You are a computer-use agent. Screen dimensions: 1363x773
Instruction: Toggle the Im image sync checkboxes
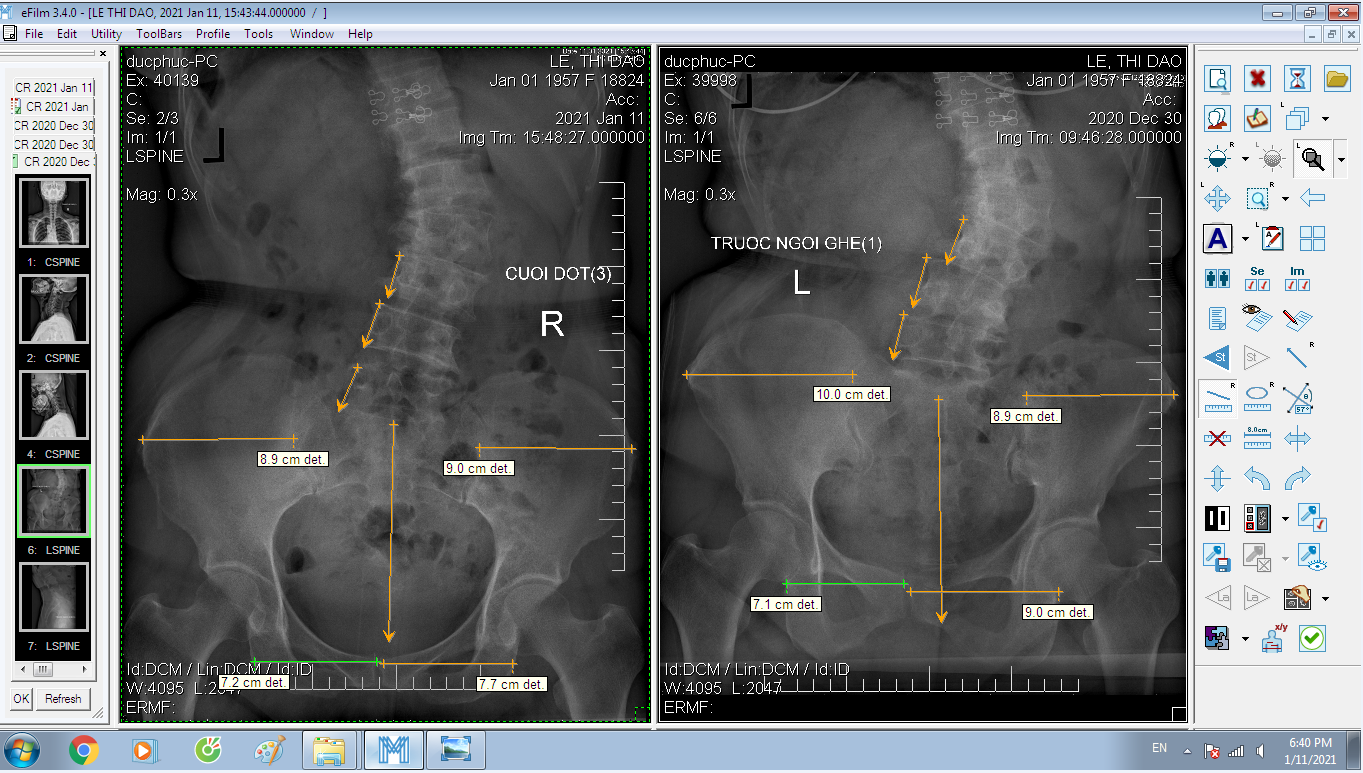coord(1297,279)
